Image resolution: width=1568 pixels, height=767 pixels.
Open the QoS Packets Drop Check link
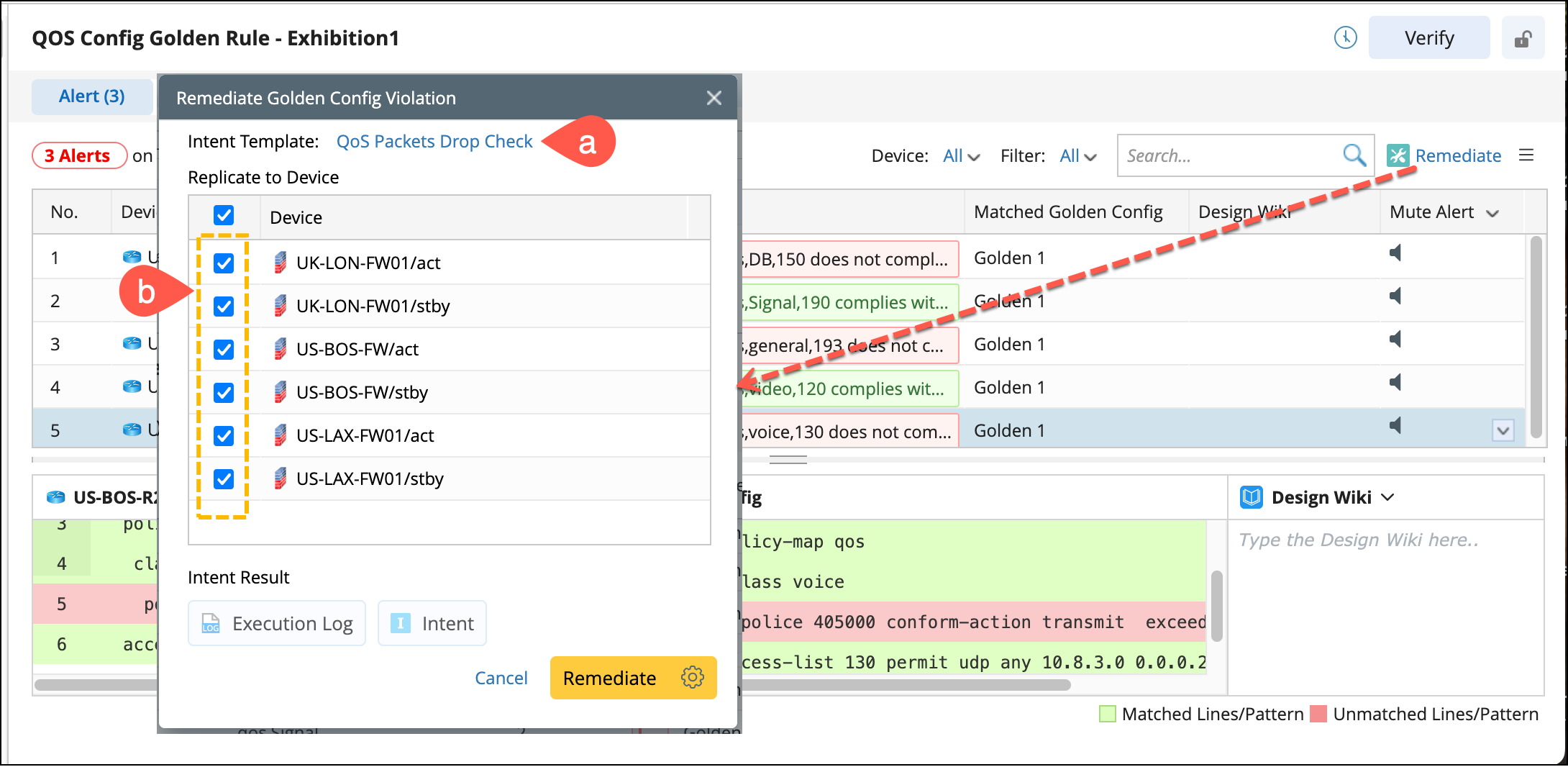click(434, 142)
